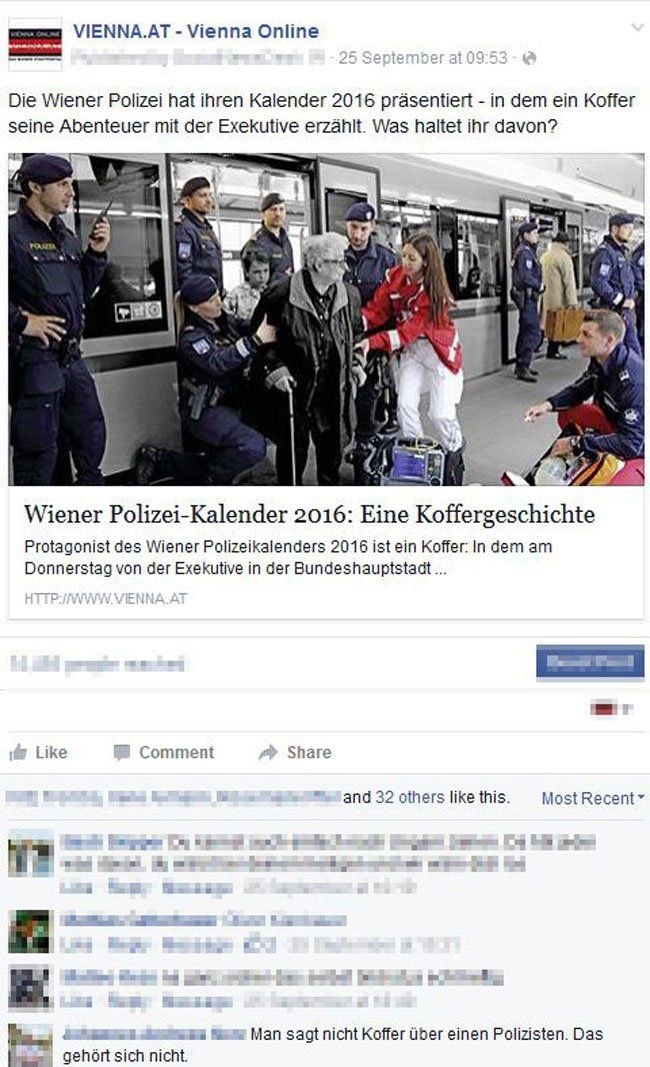The height and width of the screenshot is (1067, 650).
Task: Click the third commenter's avatar
Action: pyautogui.click(x=31, y=987)
